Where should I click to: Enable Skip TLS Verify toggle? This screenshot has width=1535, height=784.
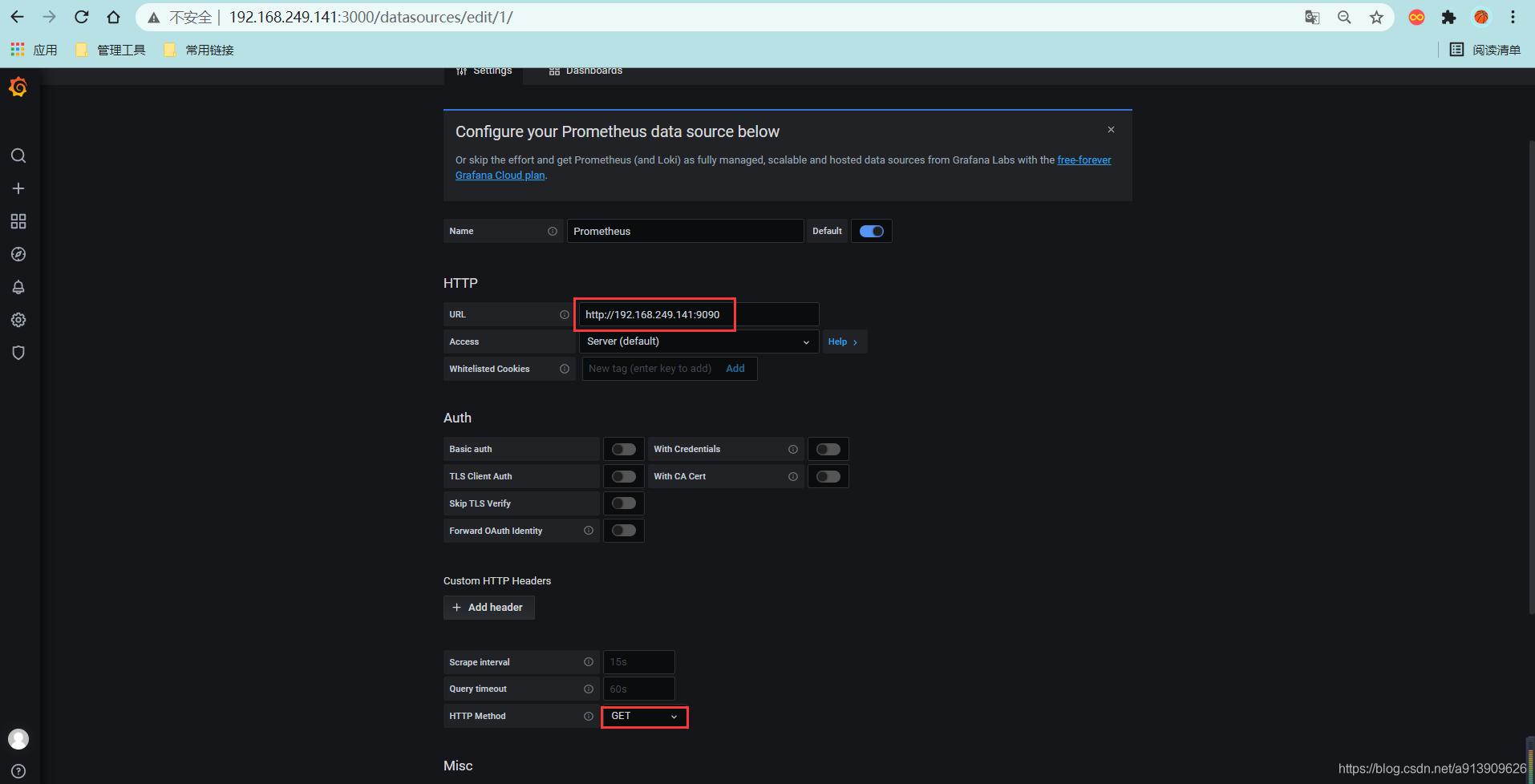coord(624,503)
